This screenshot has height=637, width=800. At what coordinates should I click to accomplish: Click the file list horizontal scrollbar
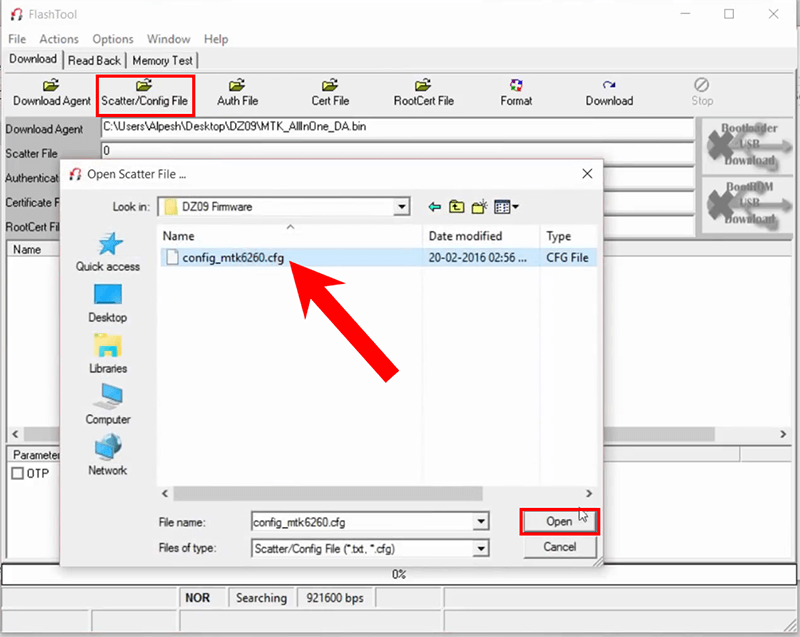pos(328,493)
